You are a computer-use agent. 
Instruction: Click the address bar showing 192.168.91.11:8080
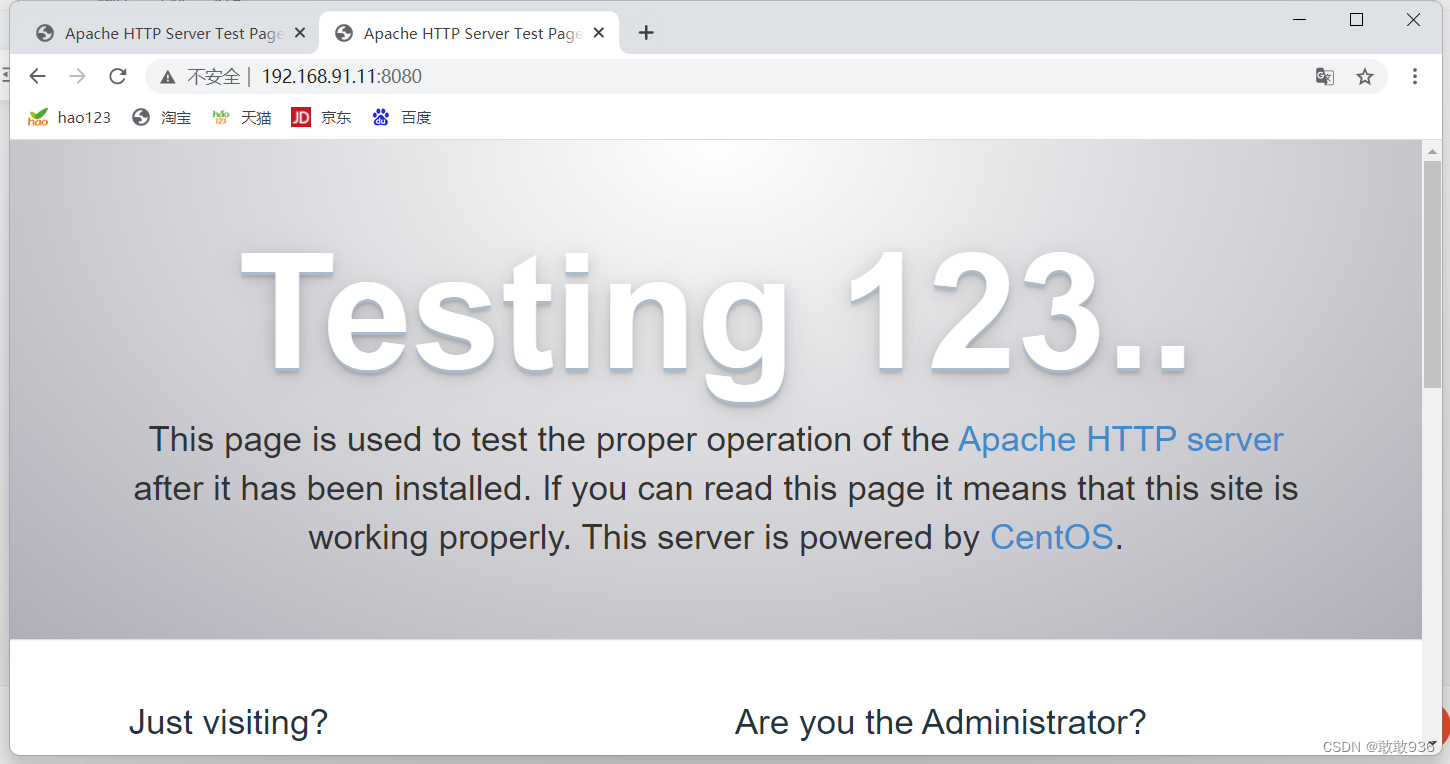(766, 76)
